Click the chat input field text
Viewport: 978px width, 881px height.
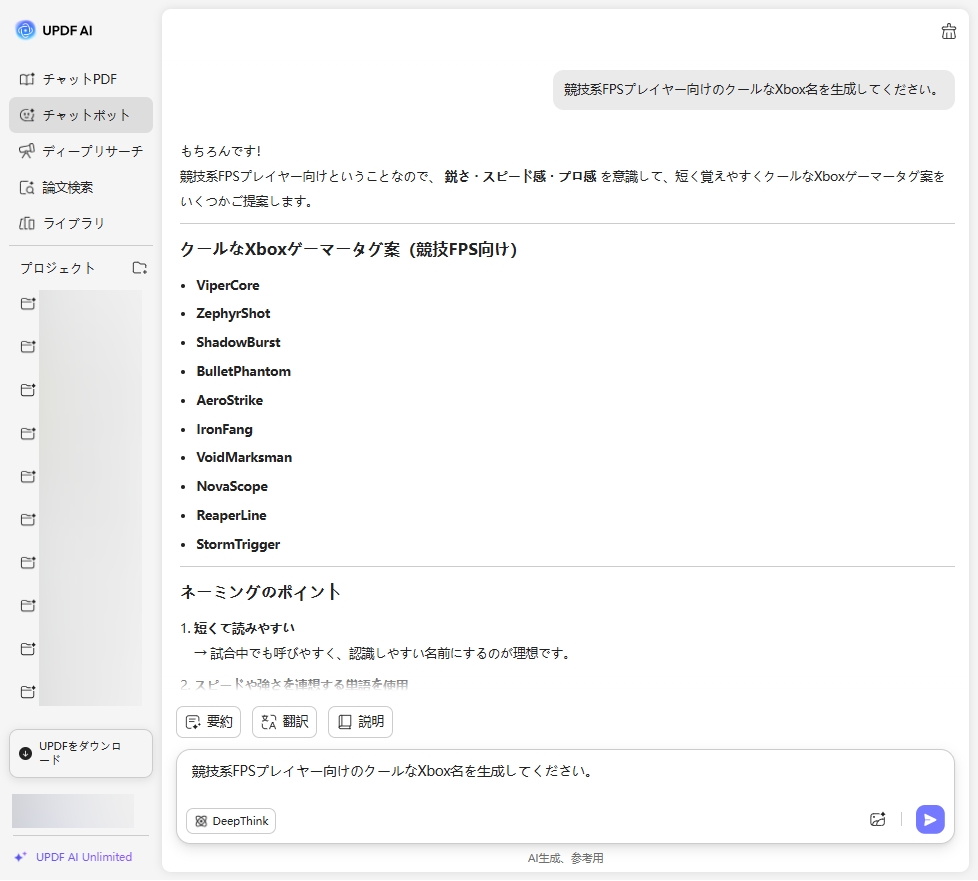click(x=392, y=771)
